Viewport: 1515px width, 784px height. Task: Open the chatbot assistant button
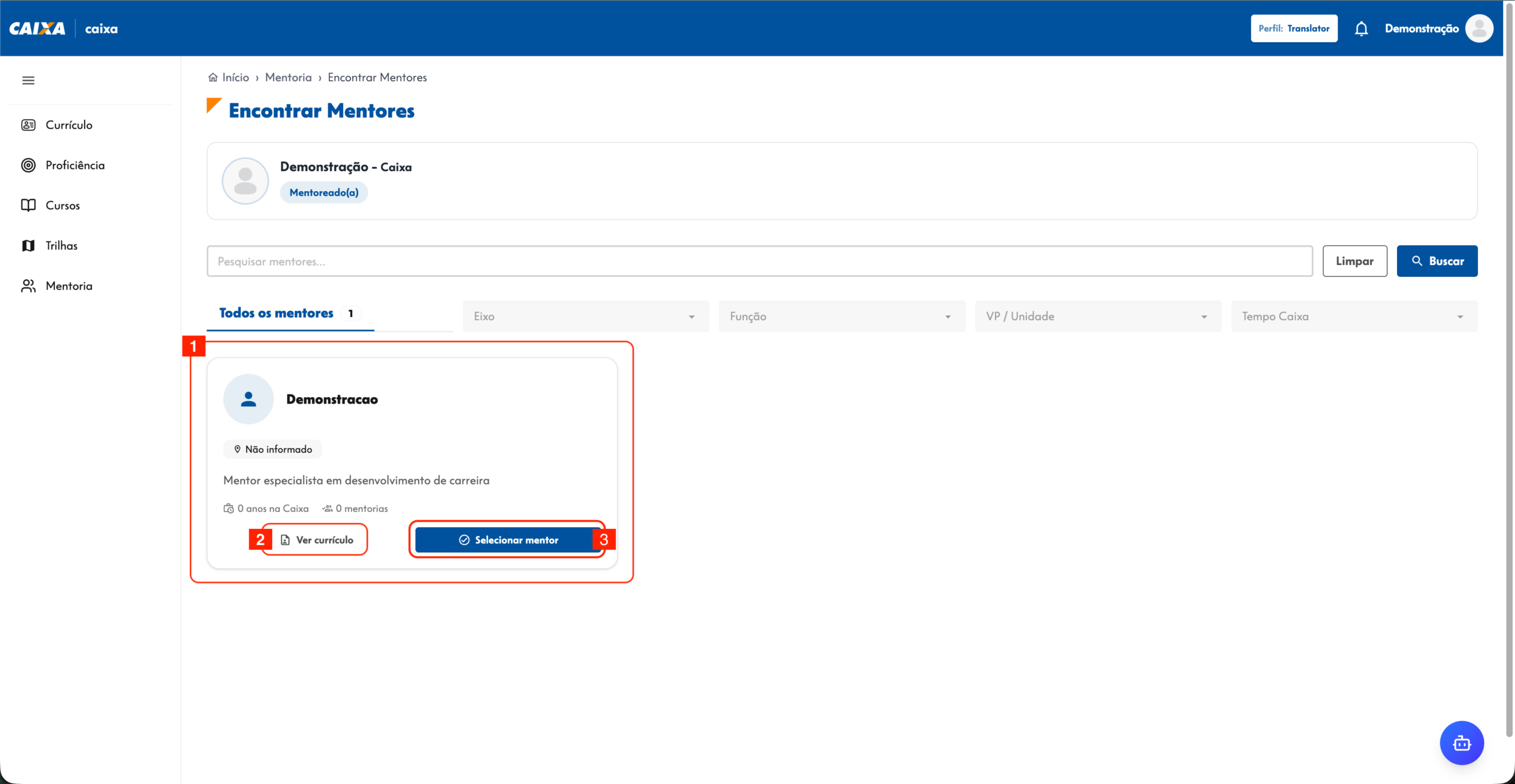click(1462, 743)
